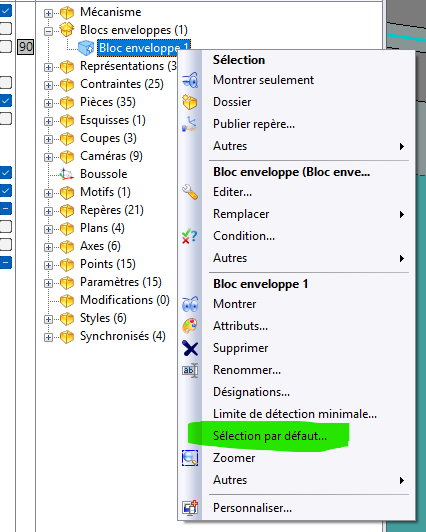
Task: Expand the Repères (21) node
Action: pyautogui.click(x=48, y=211)
